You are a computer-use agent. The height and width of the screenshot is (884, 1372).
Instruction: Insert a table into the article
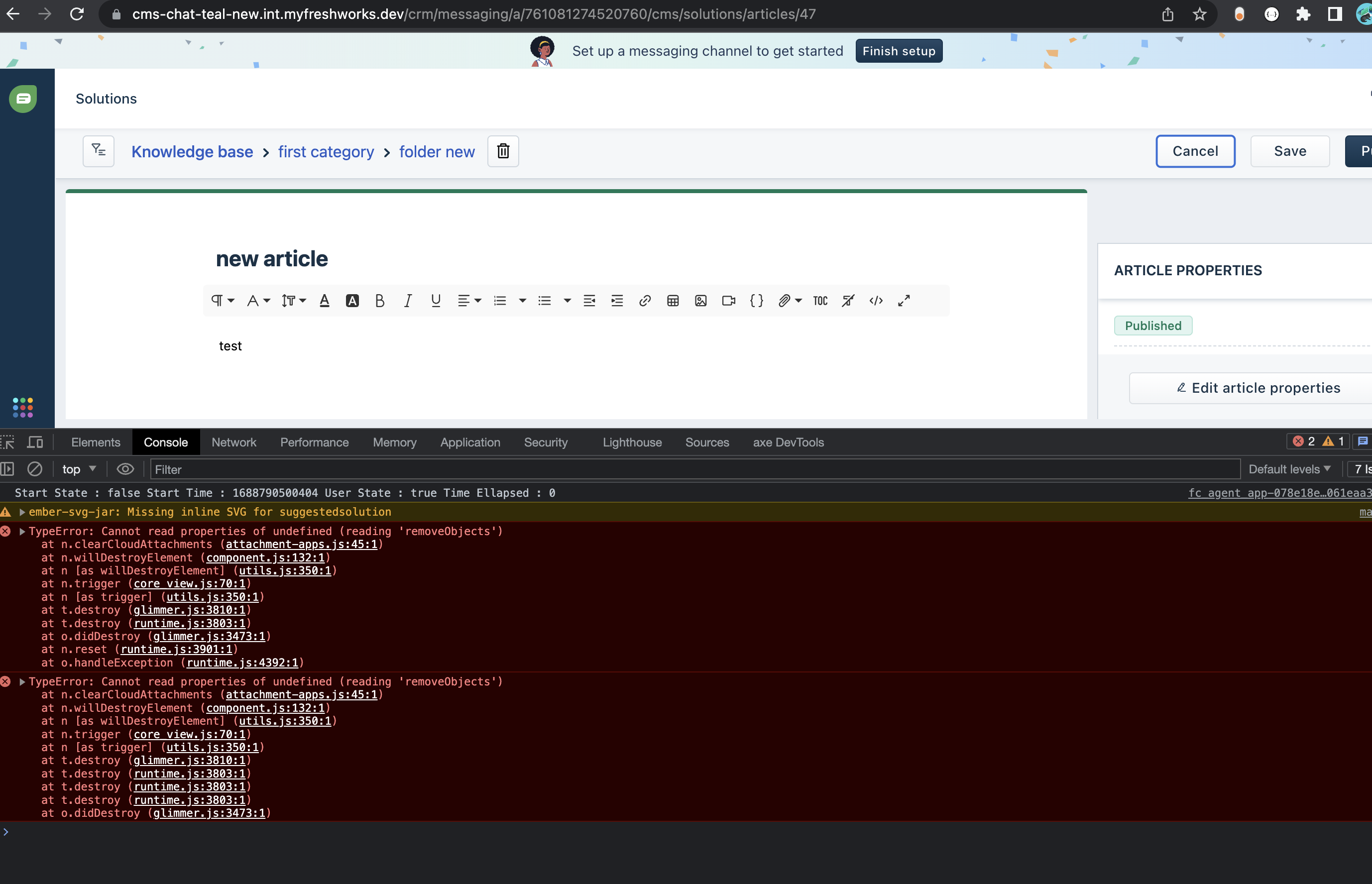tap(673, 301)
